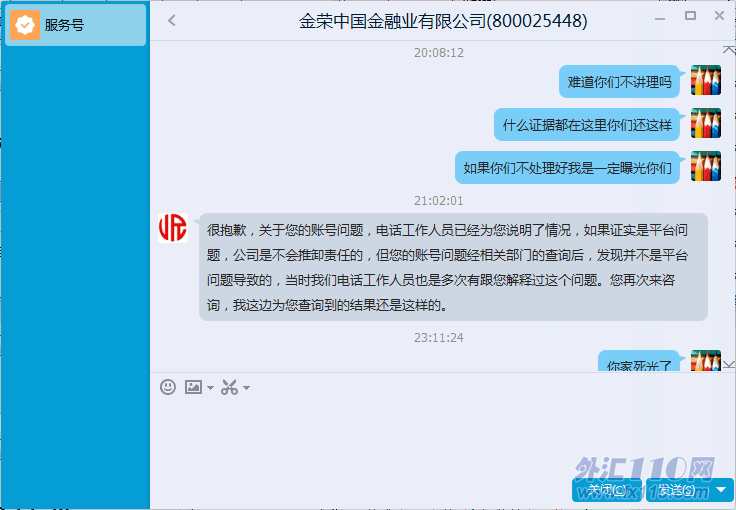This screenshot has width=736, height=510.
Task: Select the 服务号 entry in sidebar
Action: (76, 25)
